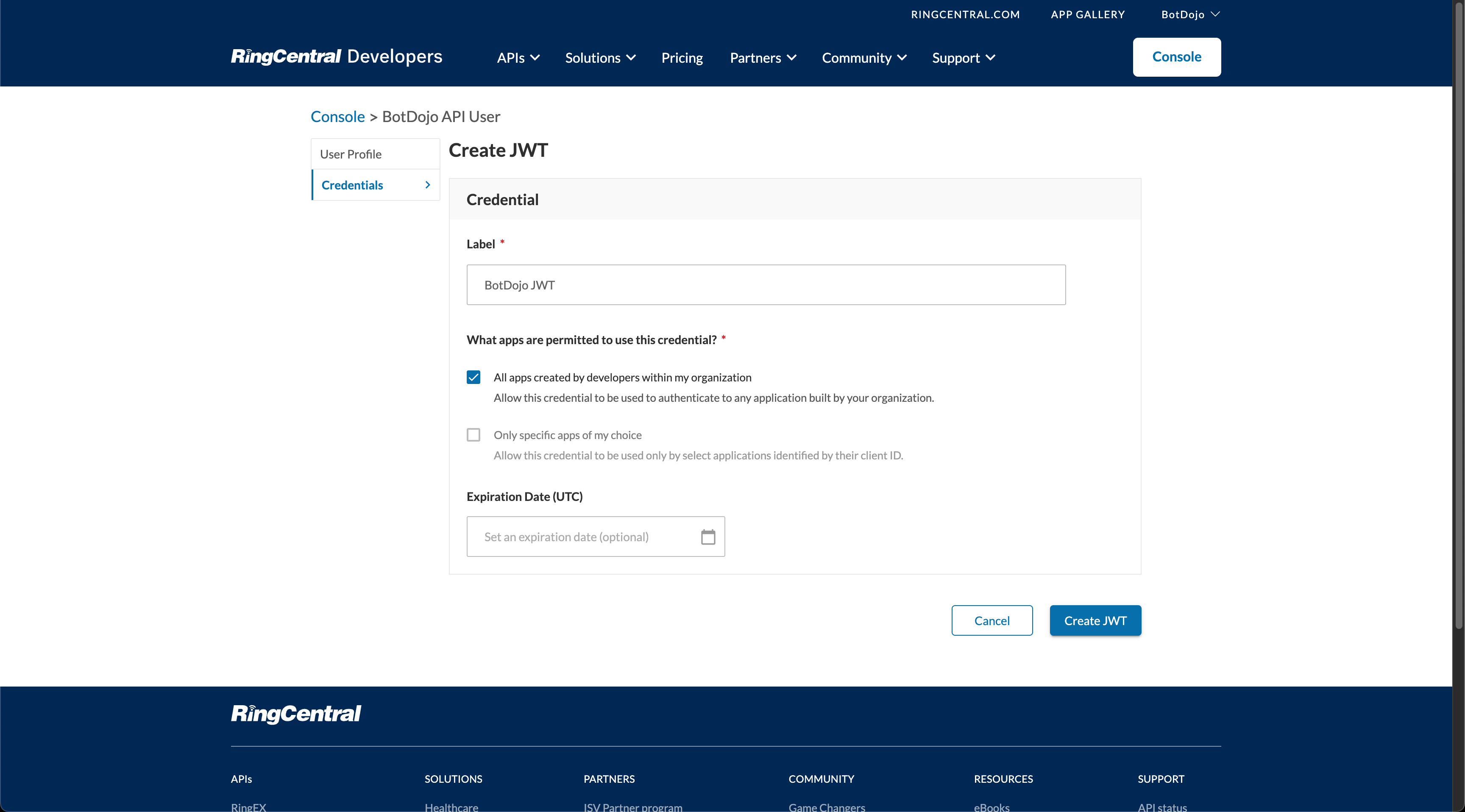Open the BotDojo account dropdown arrow
The image size is (1465, 812).
click(x=1216, y=14)
